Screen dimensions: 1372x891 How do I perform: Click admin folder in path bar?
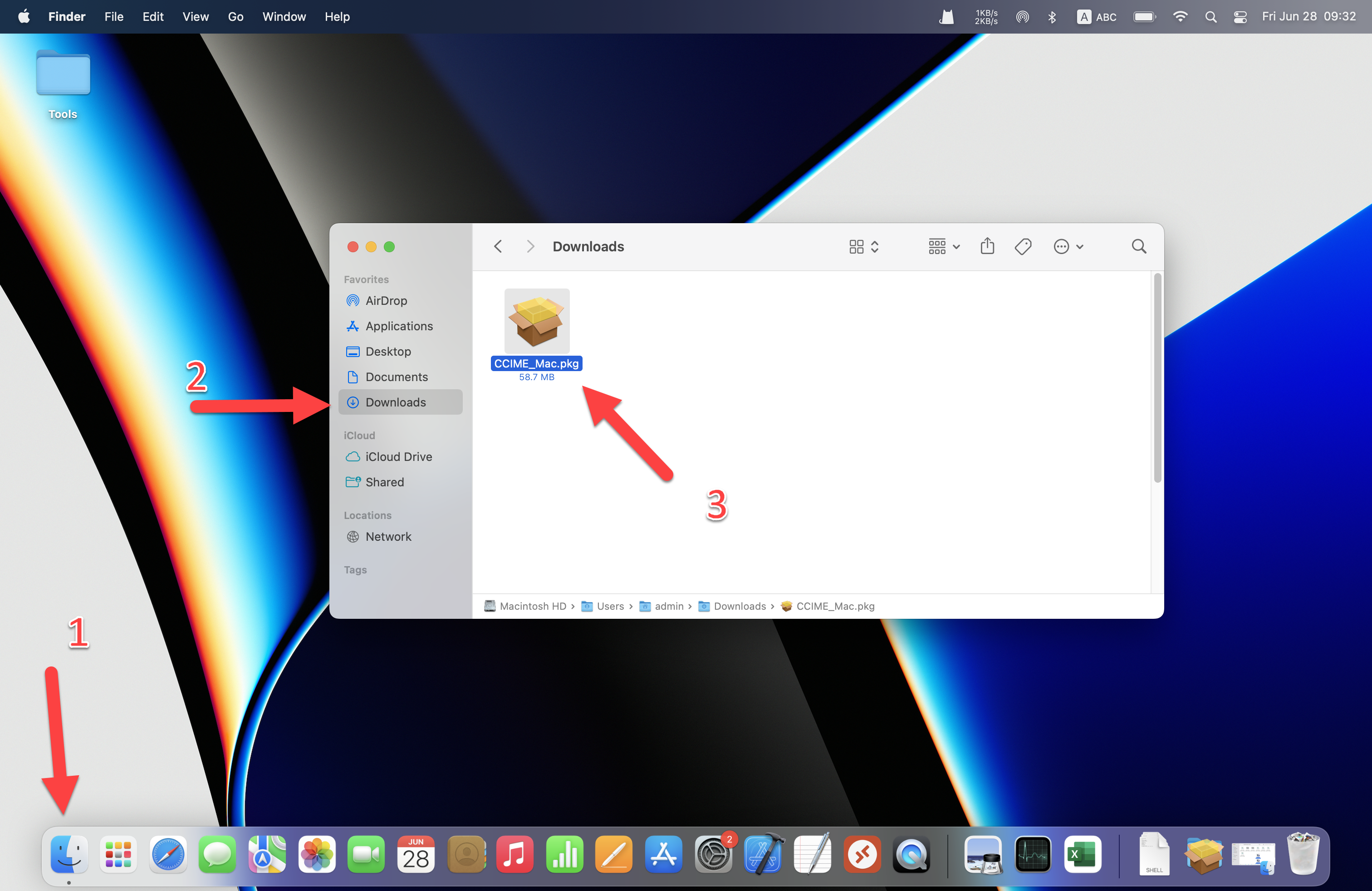point(668,606)
